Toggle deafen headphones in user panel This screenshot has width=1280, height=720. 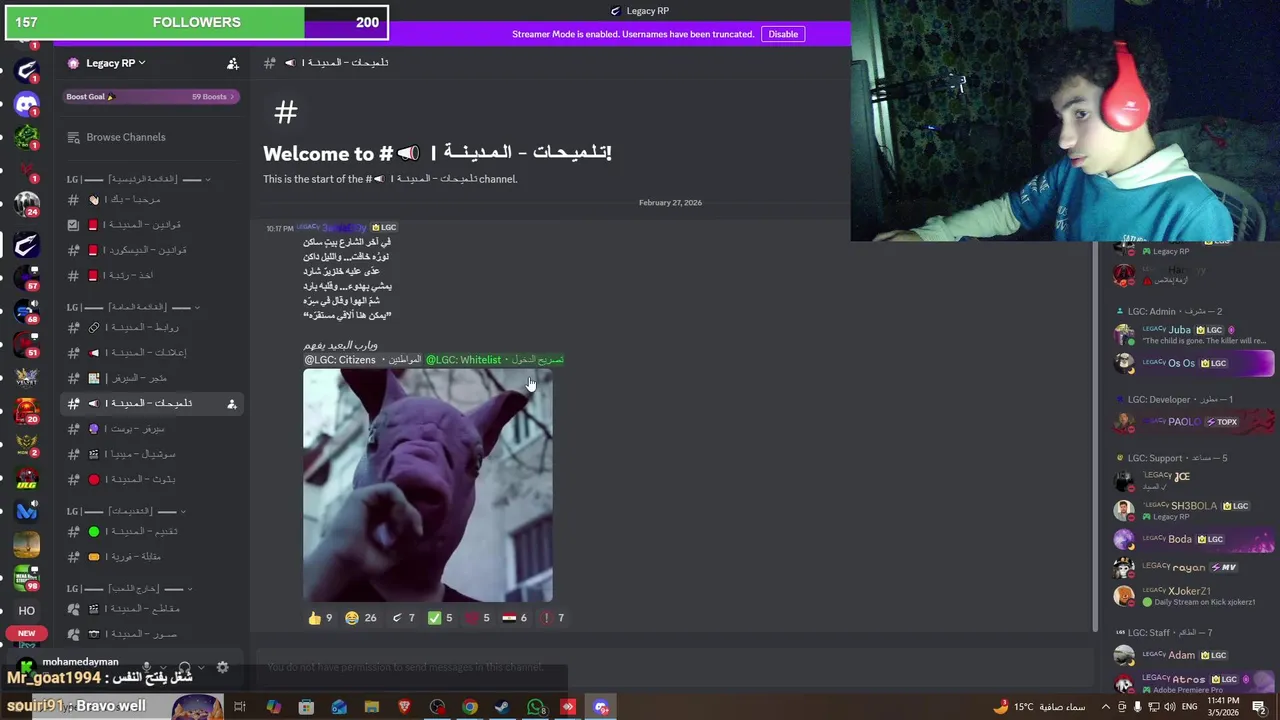184,667
